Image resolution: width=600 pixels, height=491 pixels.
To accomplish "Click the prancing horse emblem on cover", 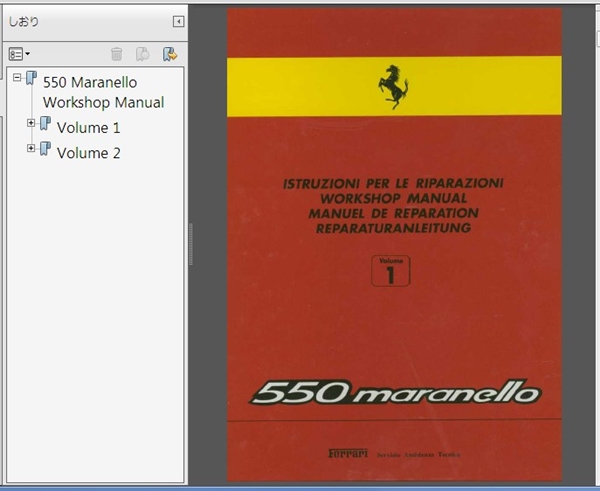I will pos(394,86).
